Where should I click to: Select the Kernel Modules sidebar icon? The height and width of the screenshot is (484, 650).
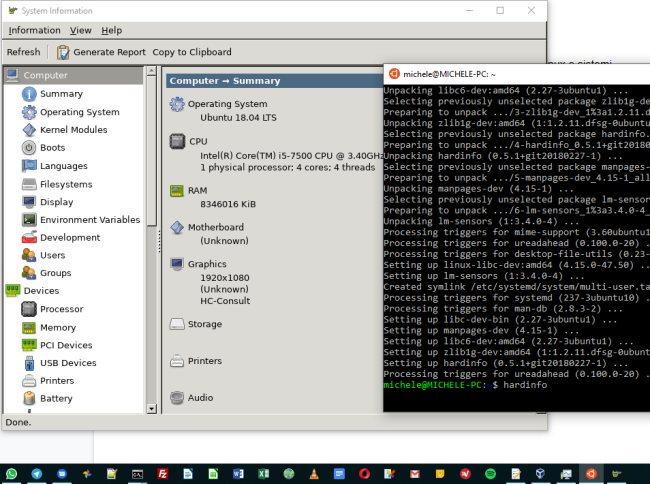[29, 130]
